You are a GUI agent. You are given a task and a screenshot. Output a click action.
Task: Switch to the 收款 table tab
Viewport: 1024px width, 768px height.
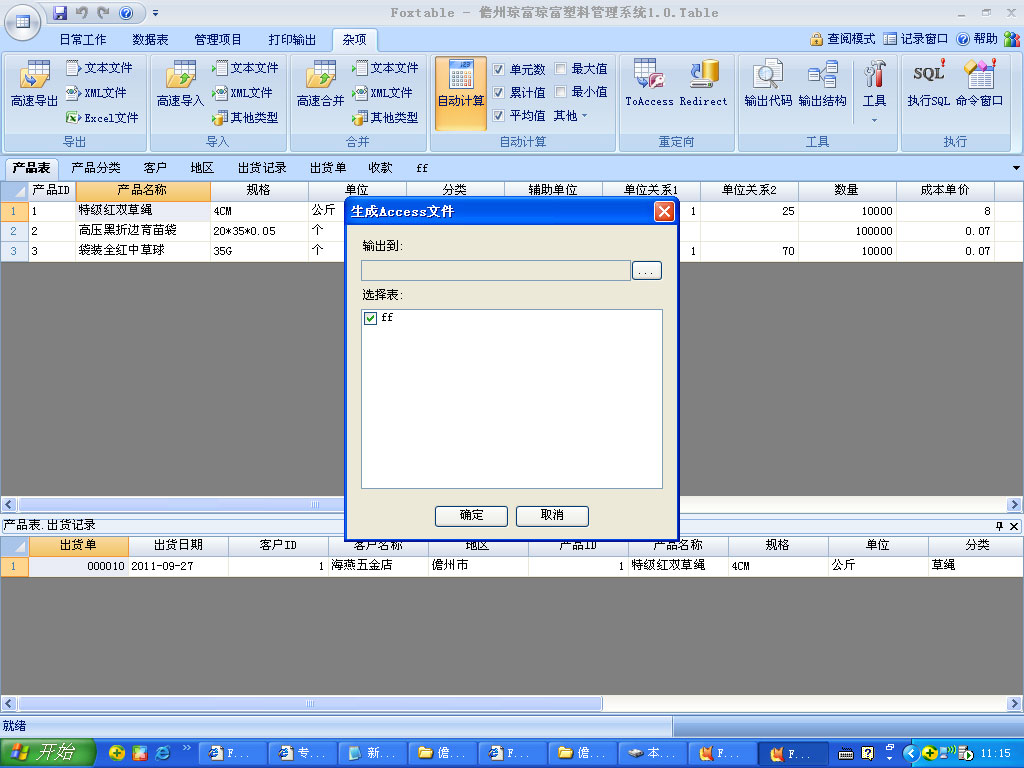[380, 168]
